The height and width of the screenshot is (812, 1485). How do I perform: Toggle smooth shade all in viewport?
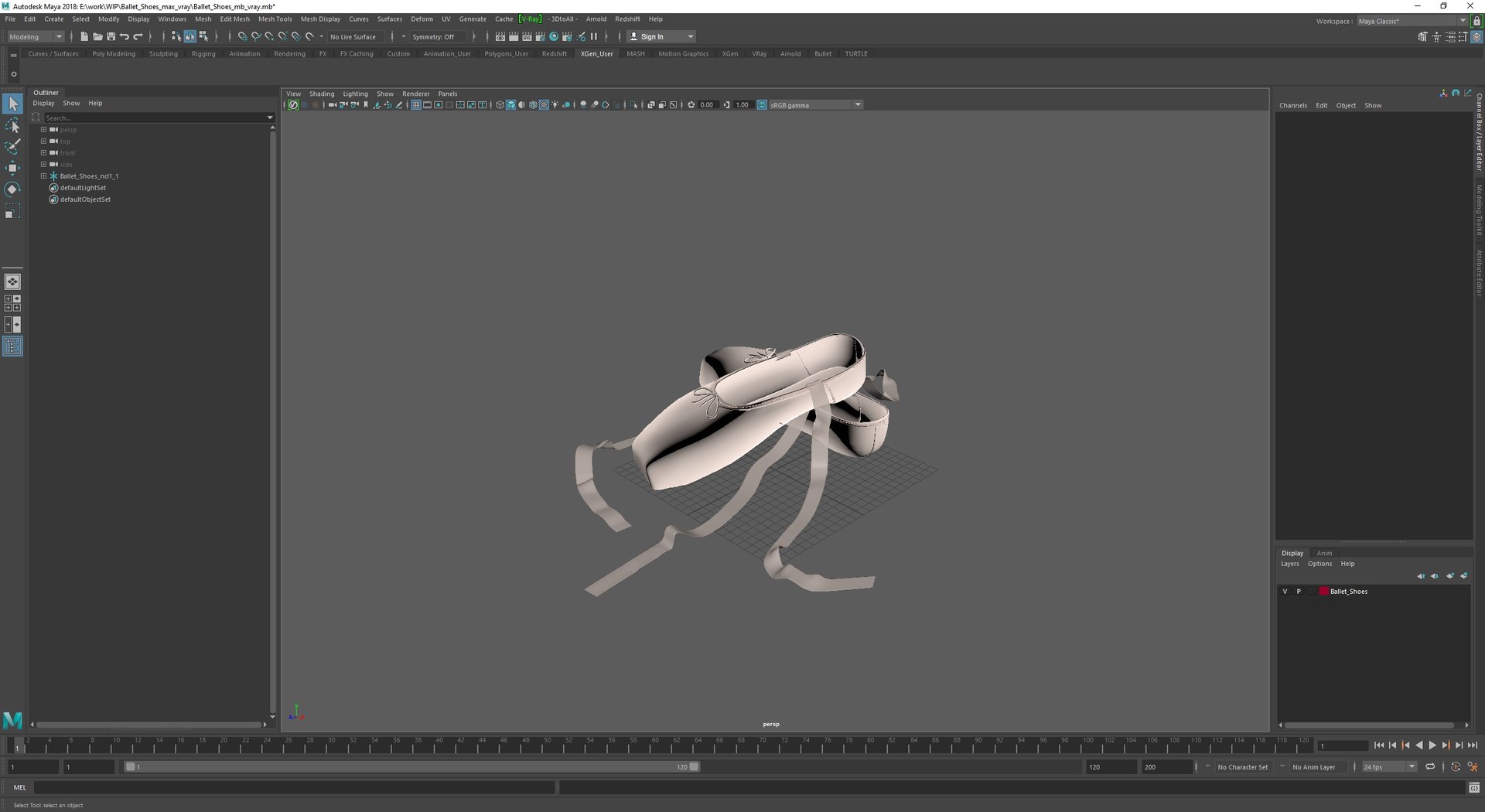[511, 105]
